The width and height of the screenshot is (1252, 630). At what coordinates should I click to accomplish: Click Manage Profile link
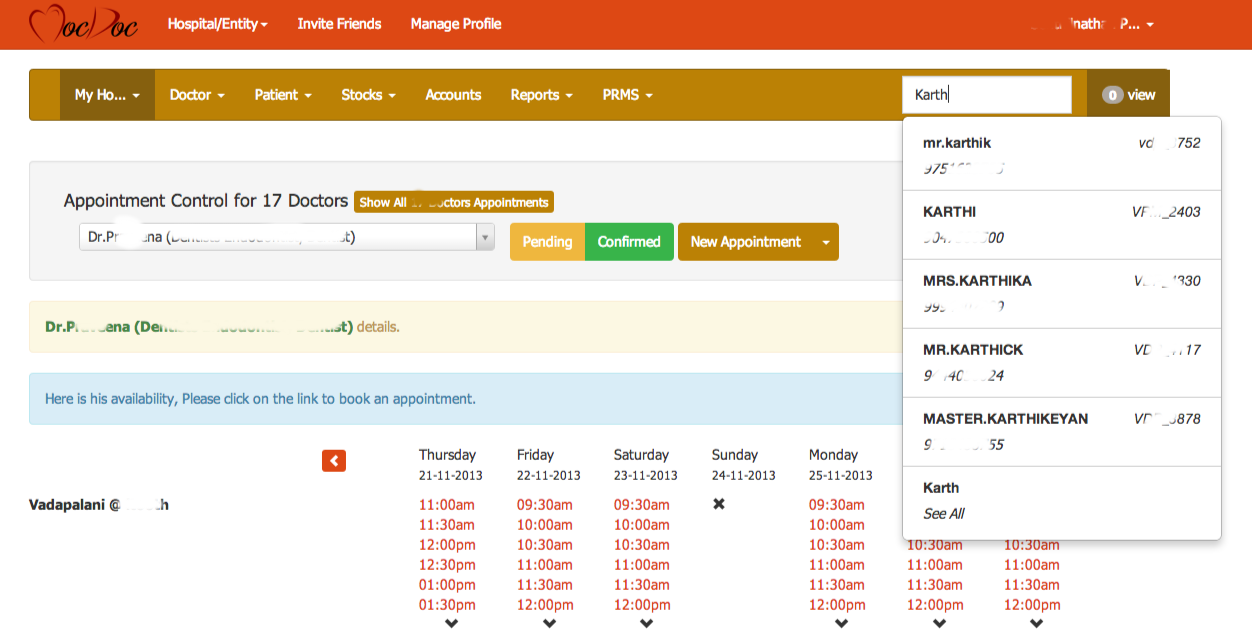click(x=456, y=24)
